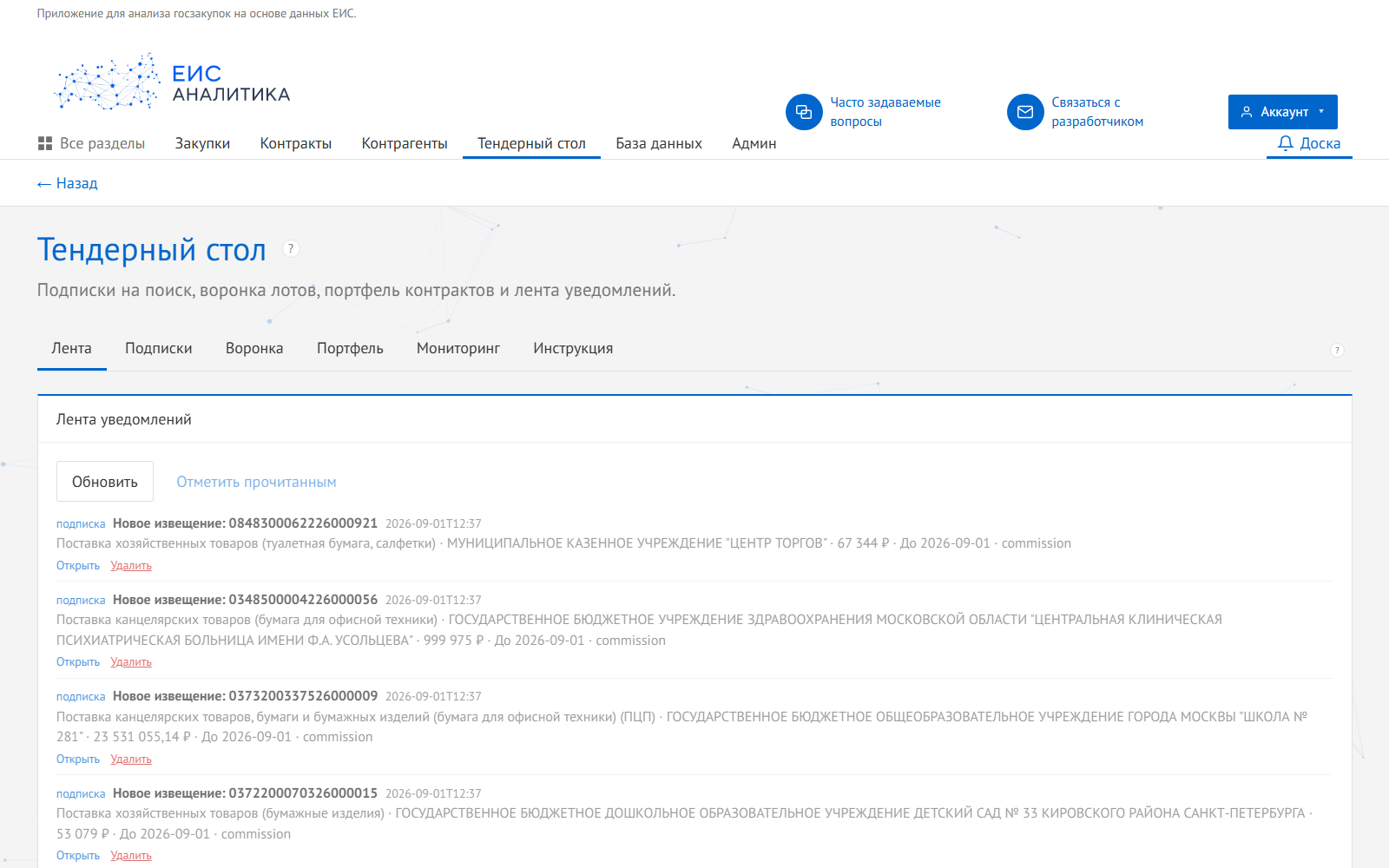Switch to the Лента tab
The width and height of the screenshot is (1389, 868).
71,348
